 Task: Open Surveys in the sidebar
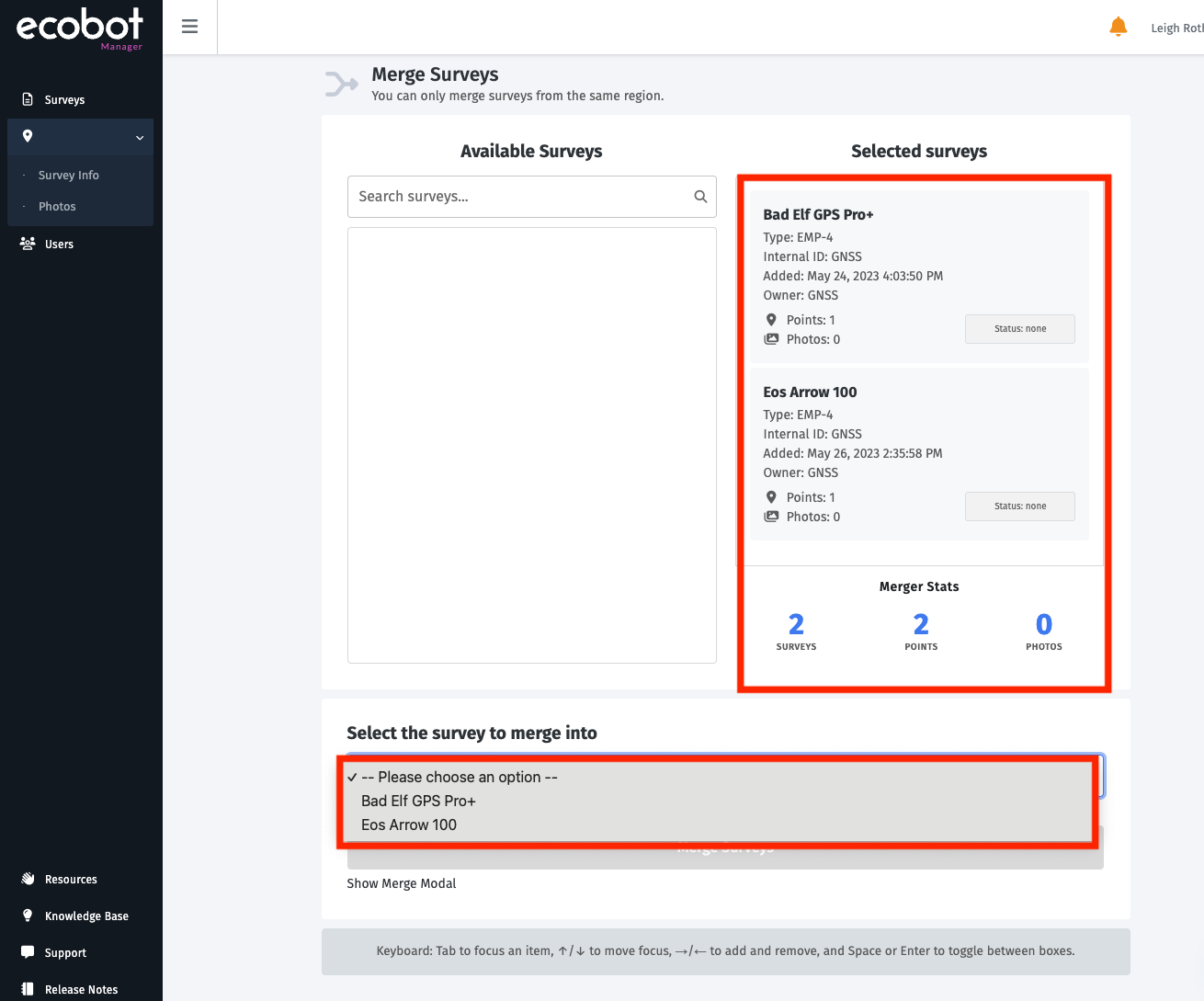(x=64, y=100)
